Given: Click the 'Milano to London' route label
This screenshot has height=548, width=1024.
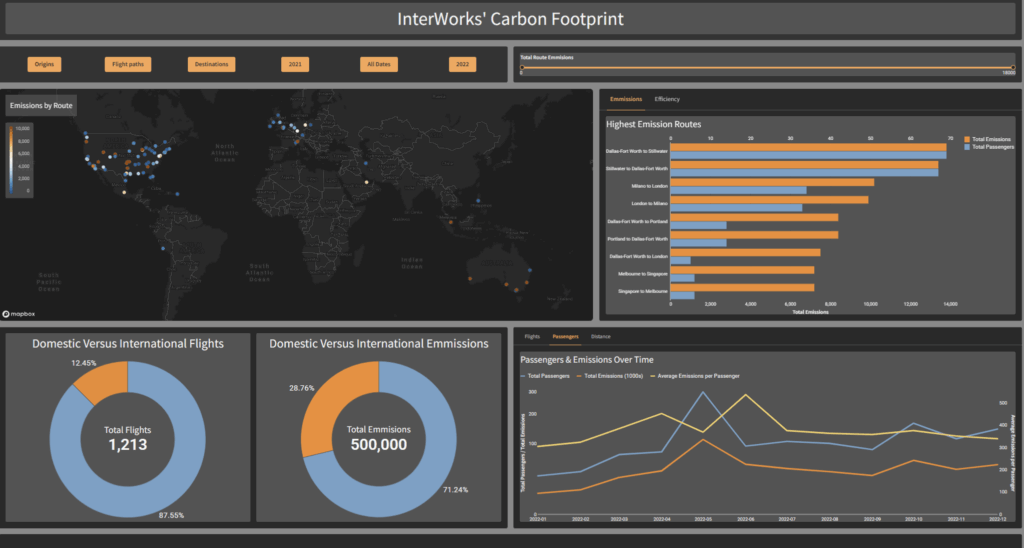Looking at the screenshot, I should point(650,186).
